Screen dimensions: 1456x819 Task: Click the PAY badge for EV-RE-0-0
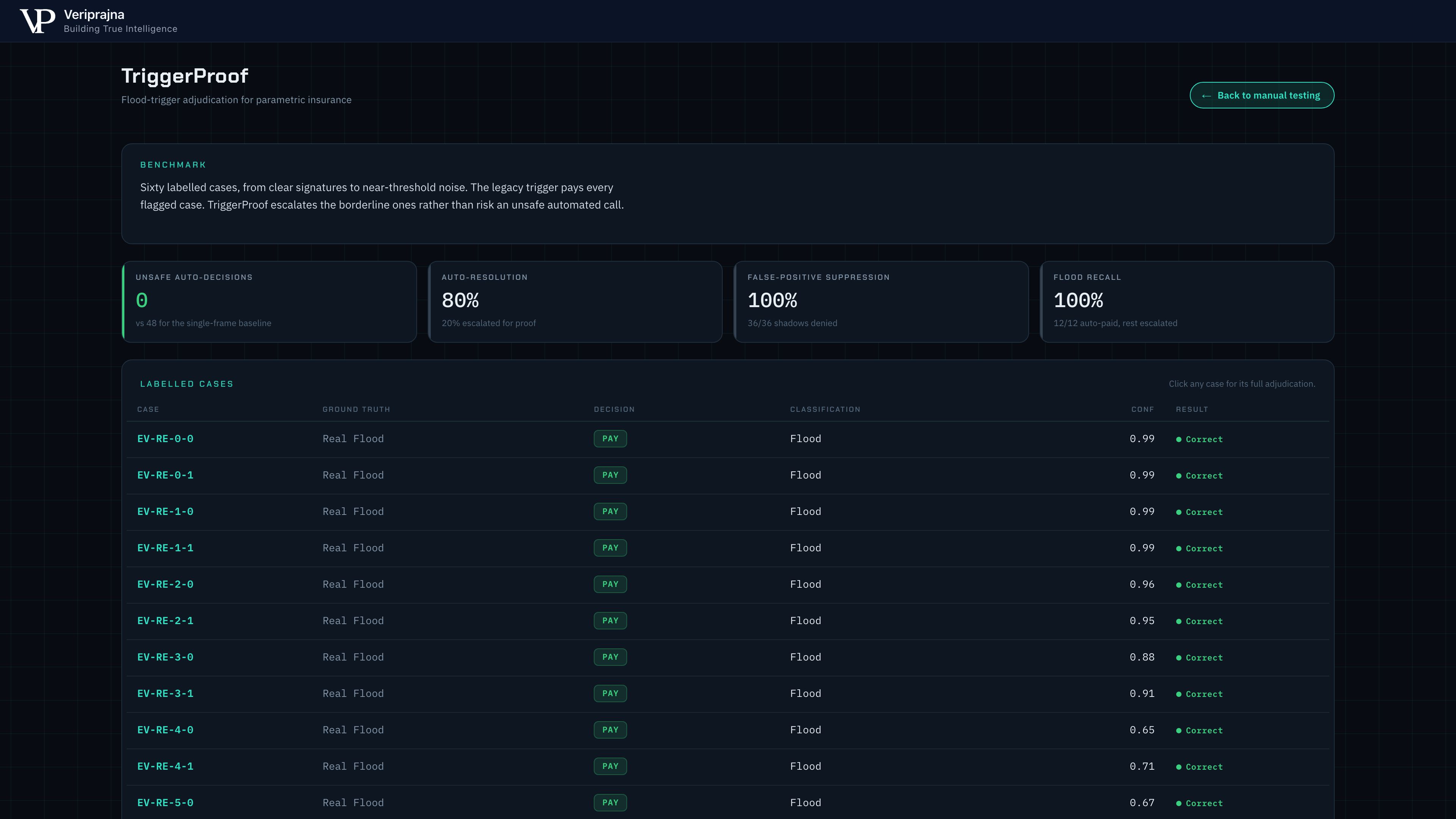click(x=610, y=439)
